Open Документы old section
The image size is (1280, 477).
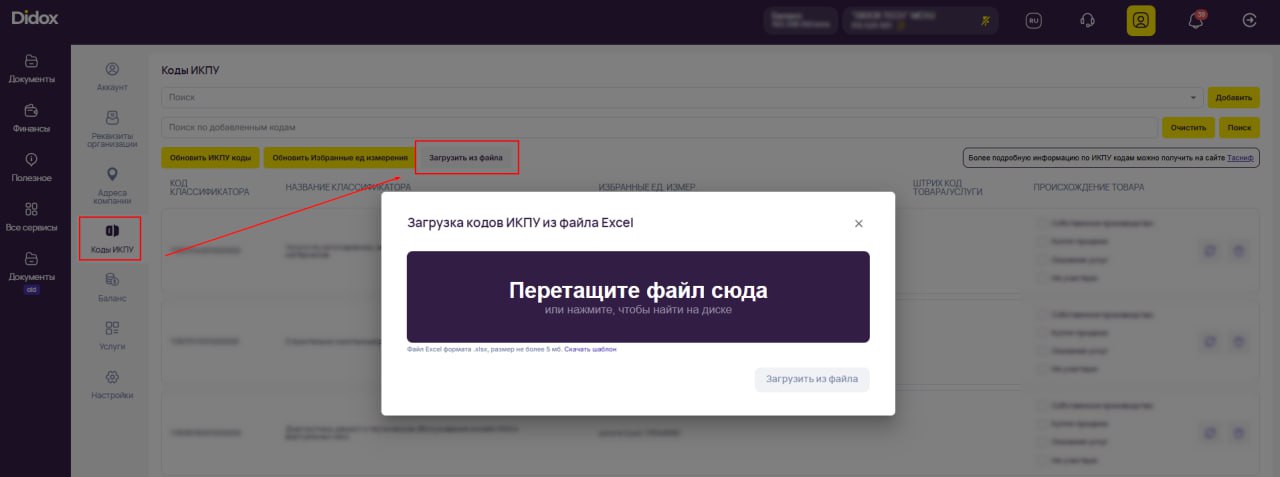31,272
